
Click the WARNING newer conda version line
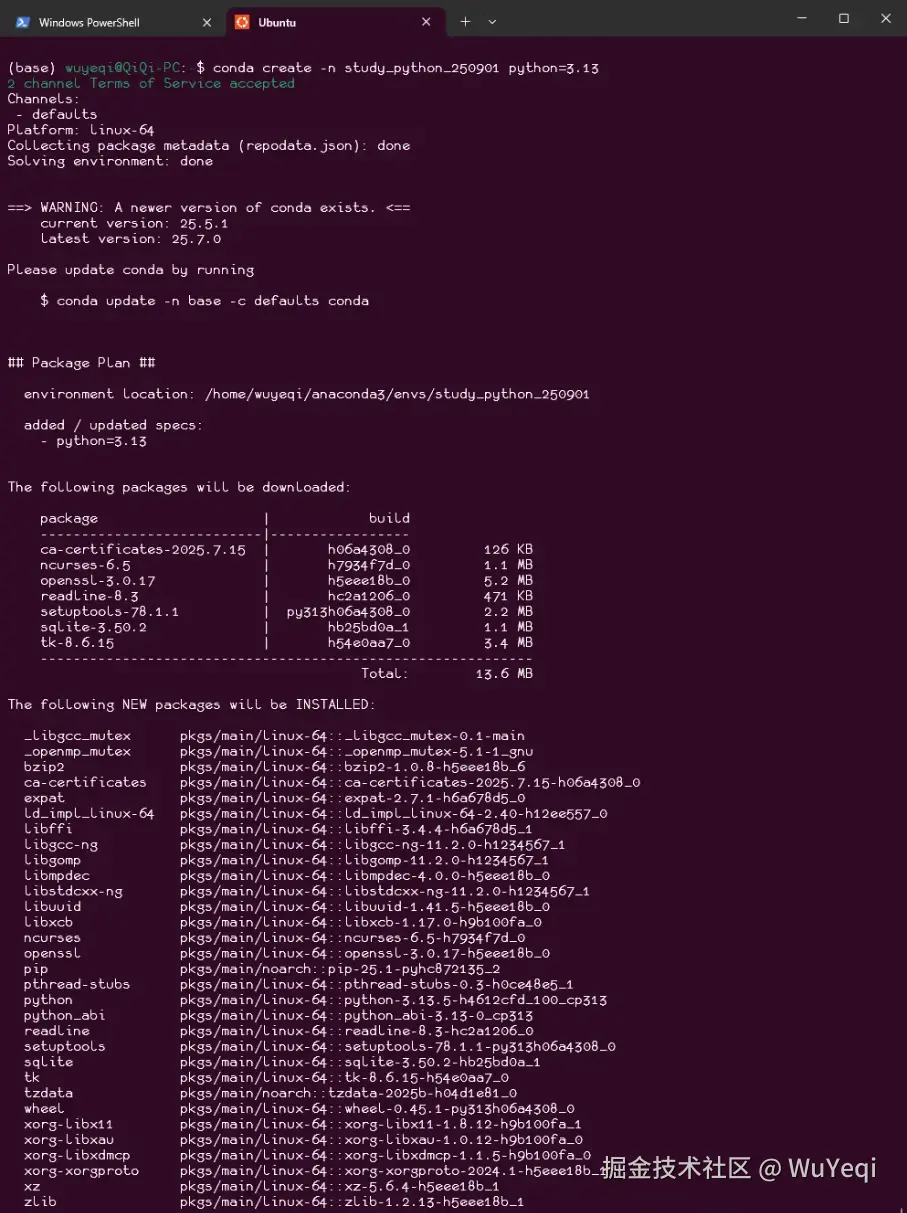(x=209, y=208)
